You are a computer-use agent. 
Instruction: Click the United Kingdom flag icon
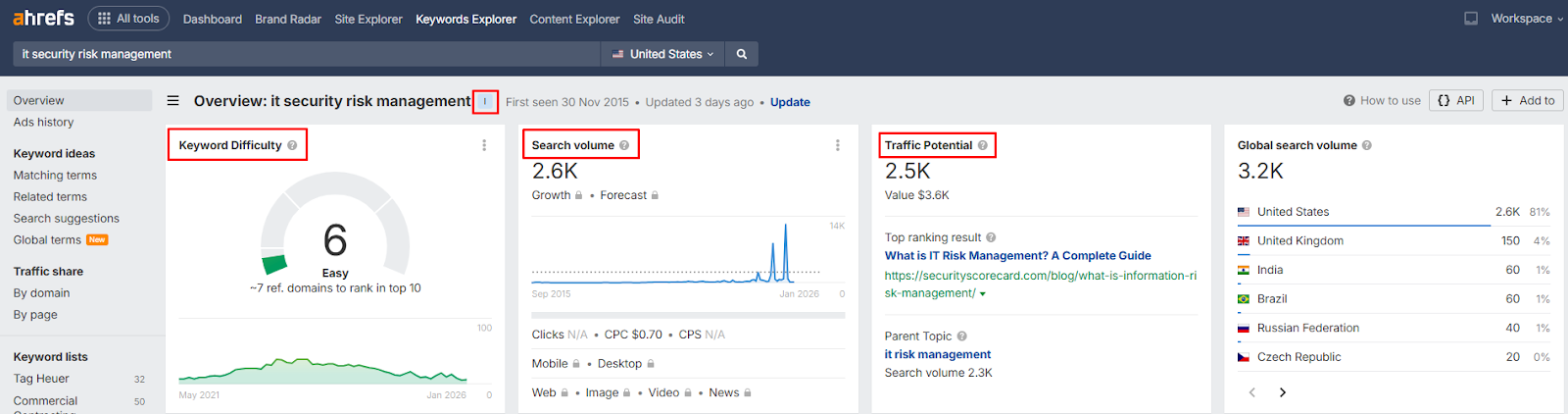coord(1243,241)
